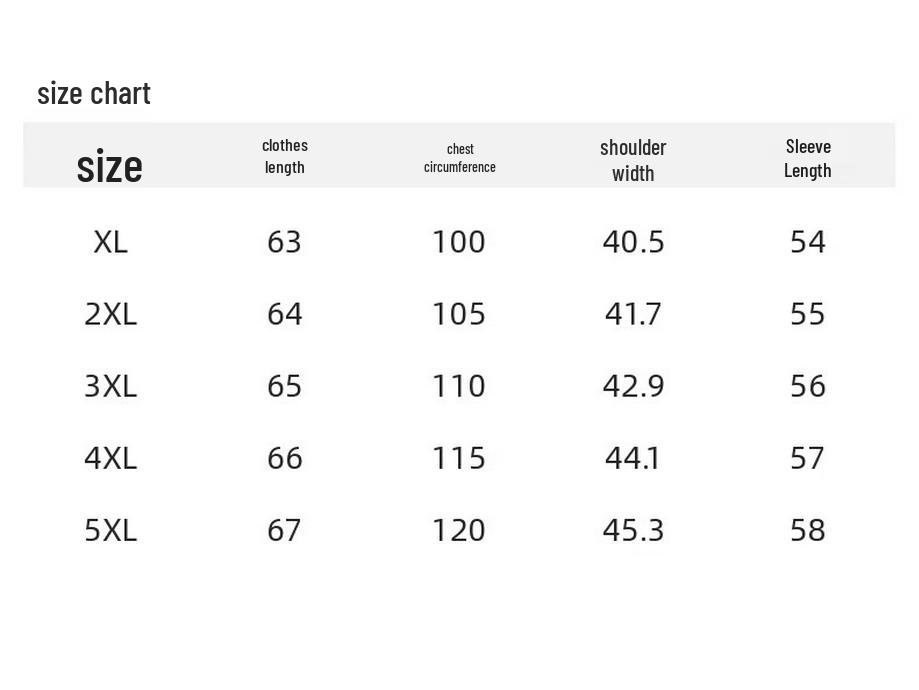Viewport: 919px width, 690px height.
Task: Click chest circumference value 105
Action: 458,314
